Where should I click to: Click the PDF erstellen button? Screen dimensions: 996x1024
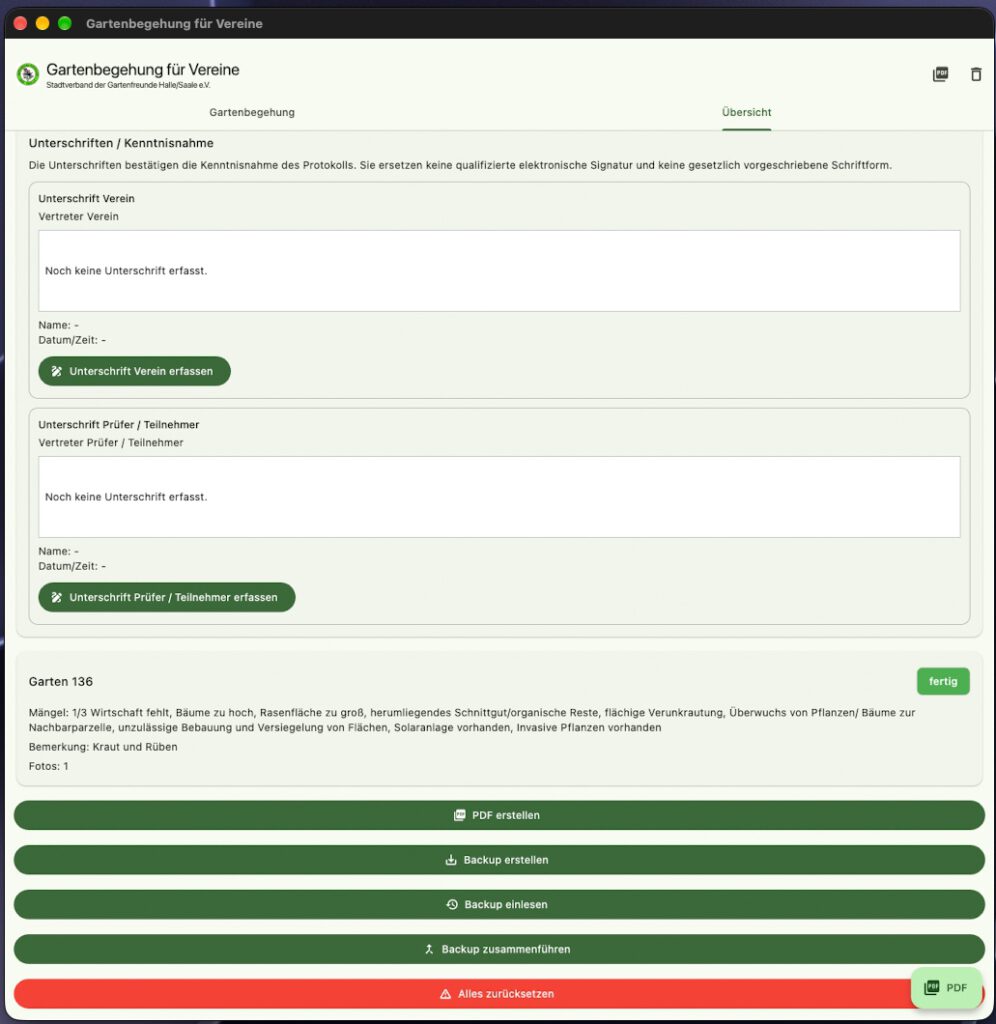pyautogui.click(x=499, y=815)
